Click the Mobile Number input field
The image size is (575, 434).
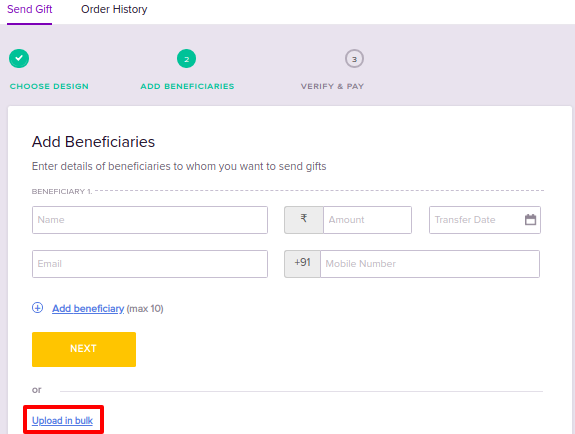pyautogui.click(x=430, y=264)
